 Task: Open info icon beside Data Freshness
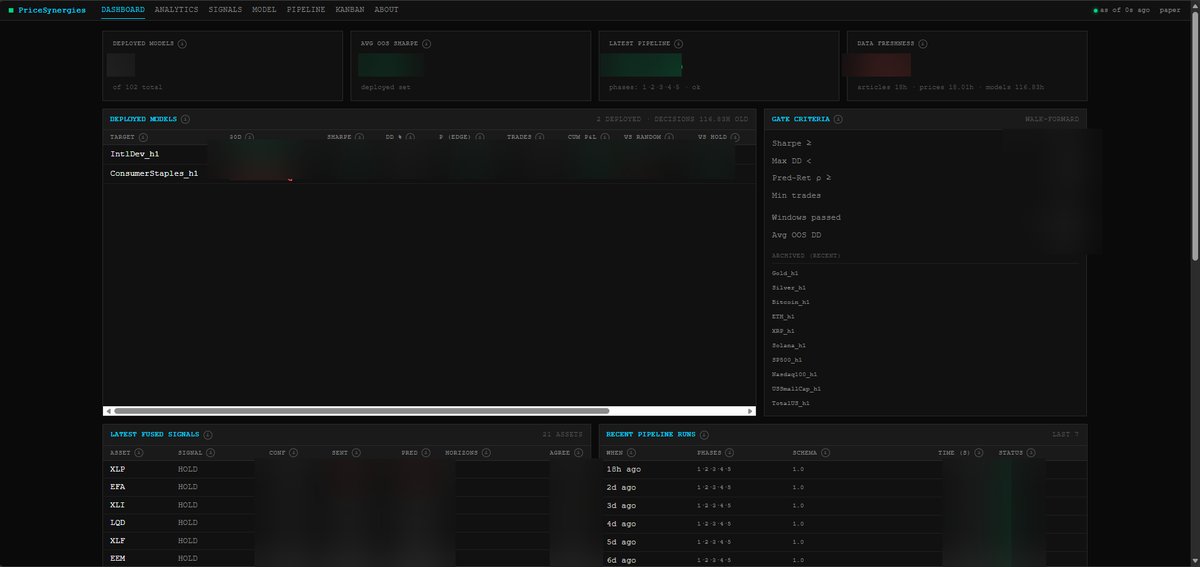coord(923,44)
